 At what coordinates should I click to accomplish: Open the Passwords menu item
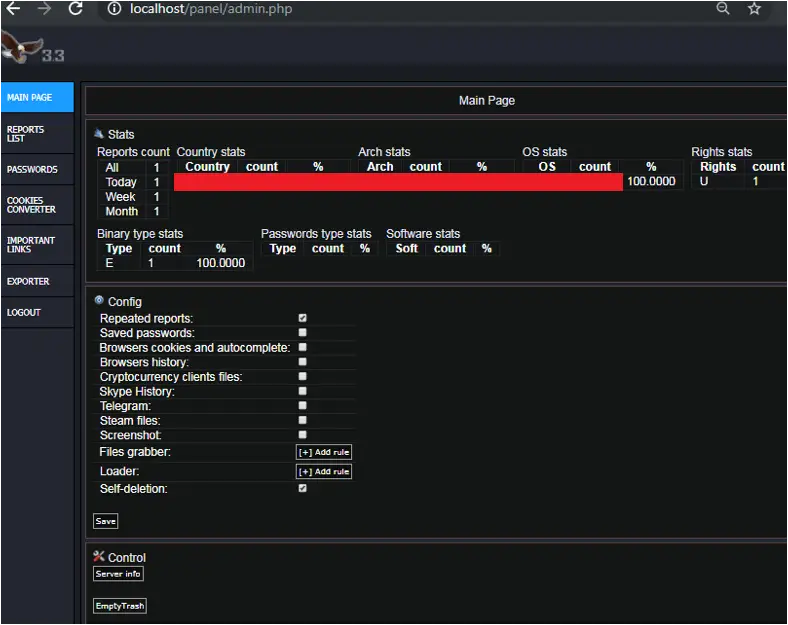pyautogui.click(x=37, y=169)
